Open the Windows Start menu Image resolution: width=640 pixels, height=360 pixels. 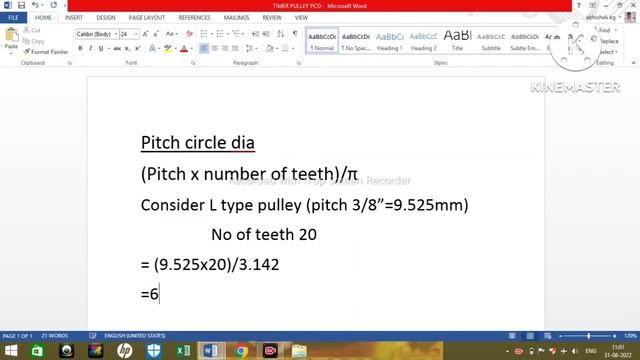[11, 351]
